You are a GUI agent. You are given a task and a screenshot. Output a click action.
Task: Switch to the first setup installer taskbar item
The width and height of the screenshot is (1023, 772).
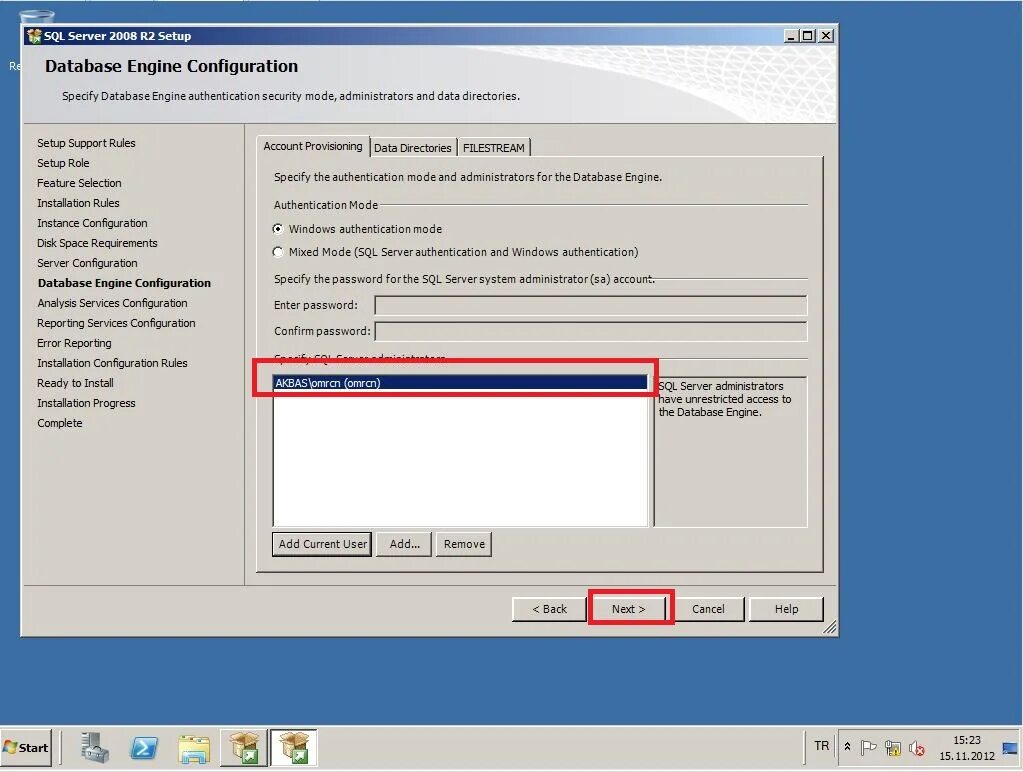244,748
